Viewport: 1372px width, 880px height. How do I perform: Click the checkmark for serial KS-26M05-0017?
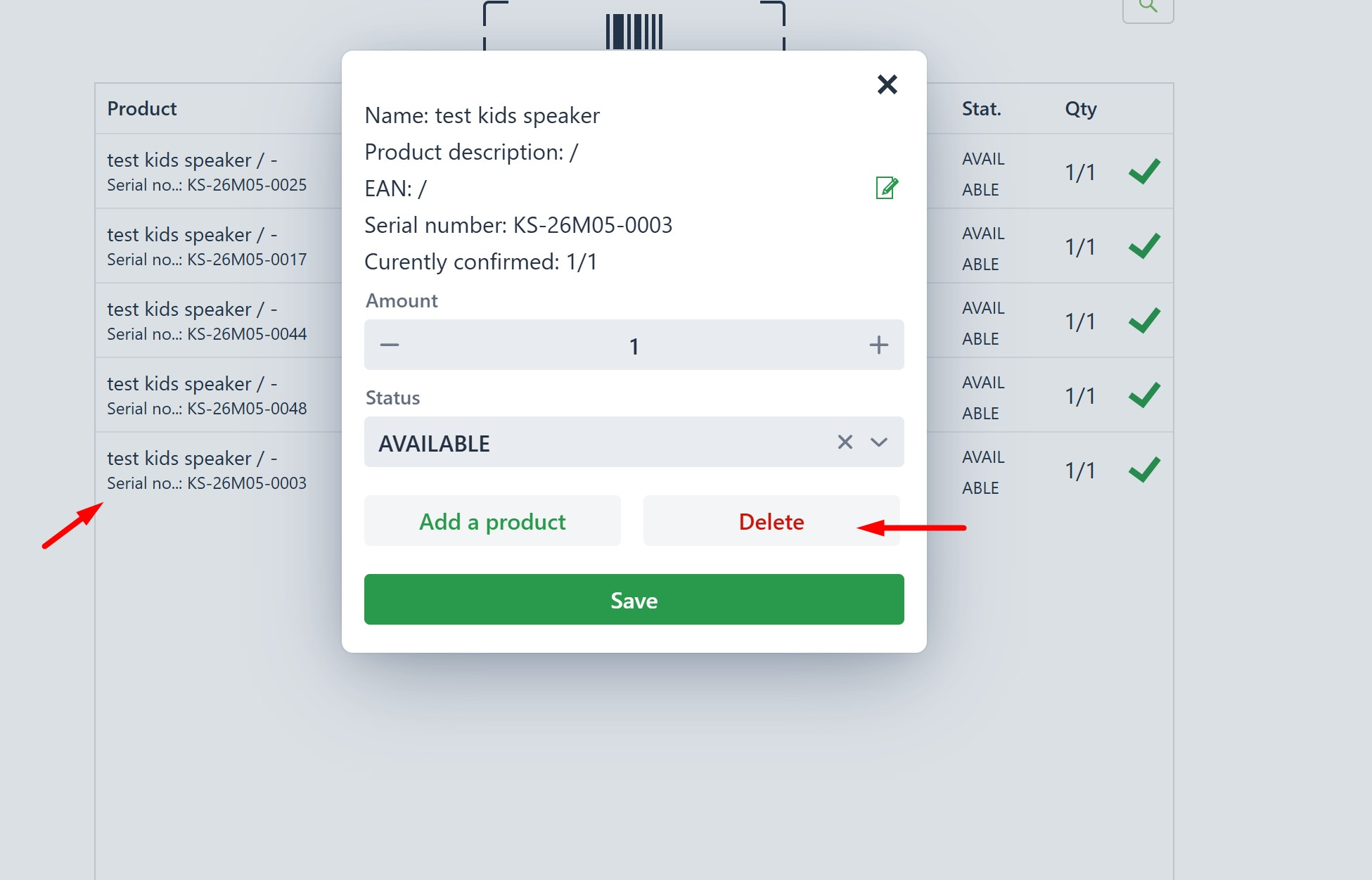point(1144,245)
